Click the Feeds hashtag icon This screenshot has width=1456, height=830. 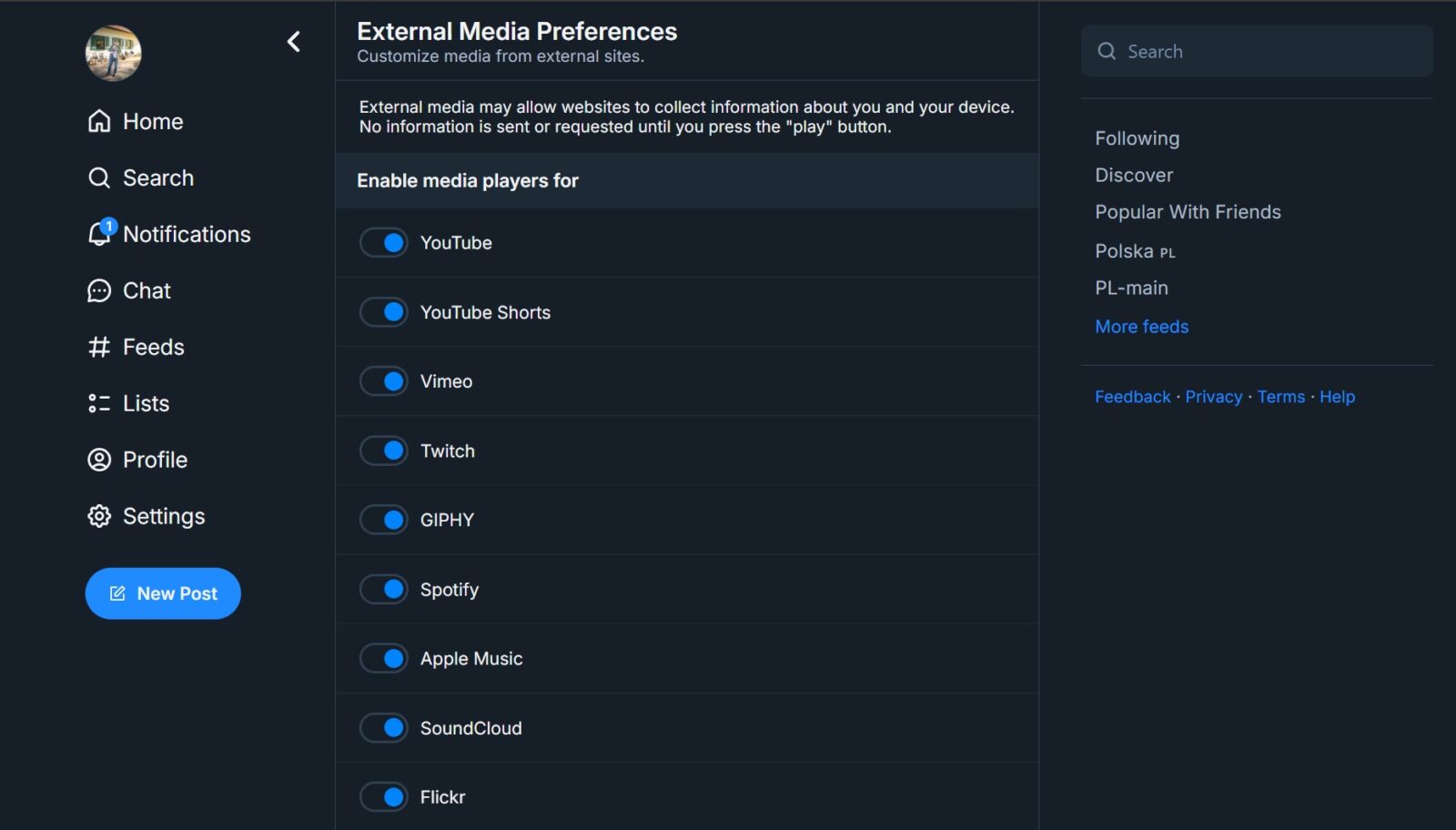99,347
